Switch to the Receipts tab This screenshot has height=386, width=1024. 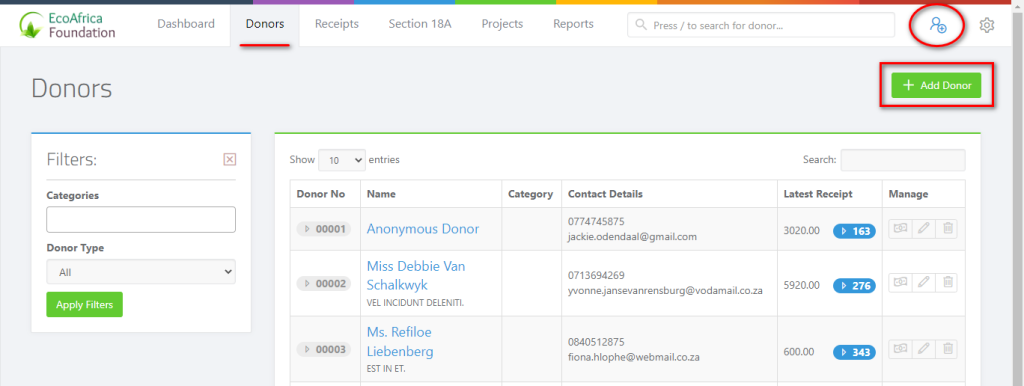point(337,24)
